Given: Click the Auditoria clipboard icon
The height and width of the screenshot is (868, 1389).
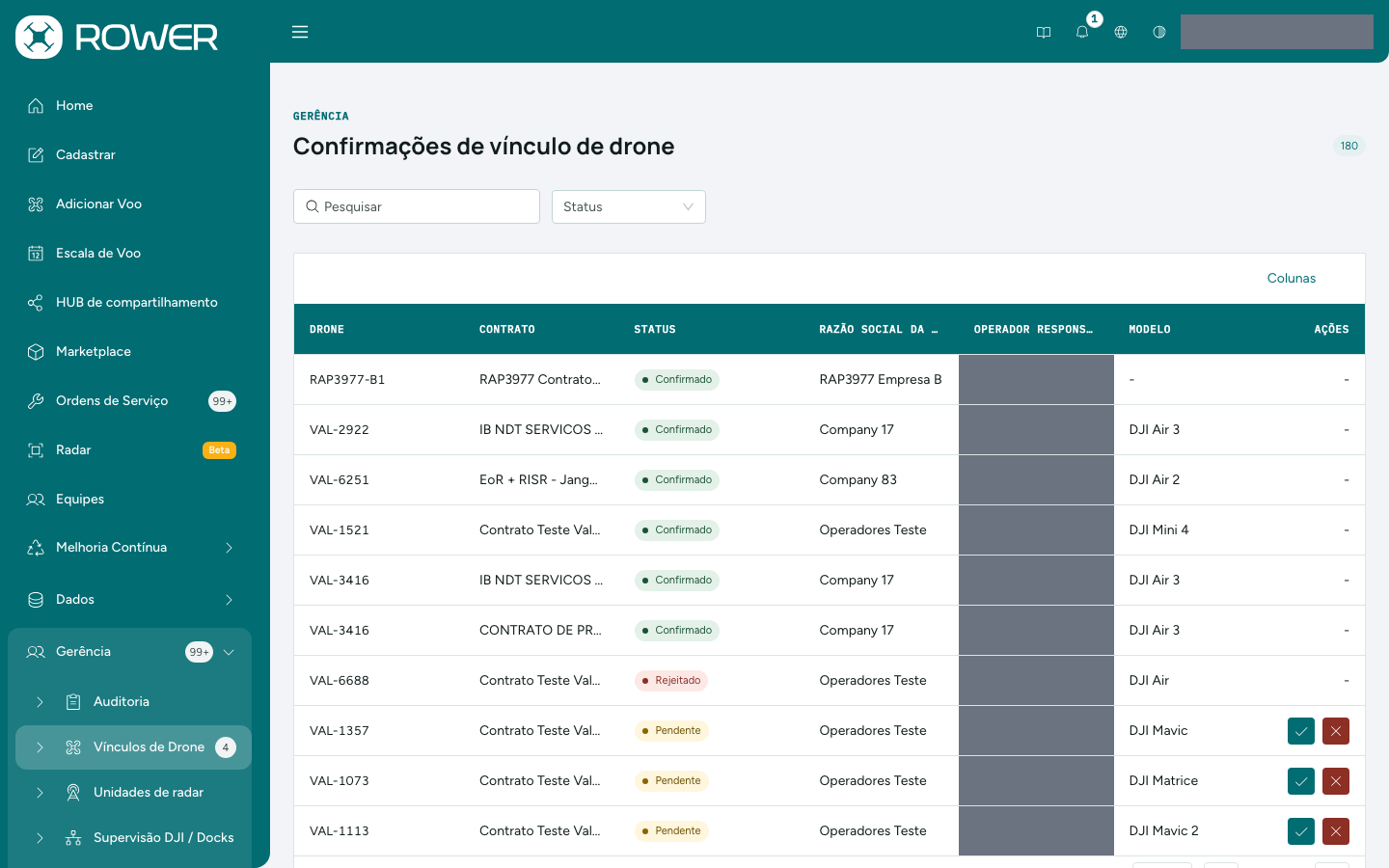Looking at the screenshot, I should pyautogui.click(x=73, y=701).
